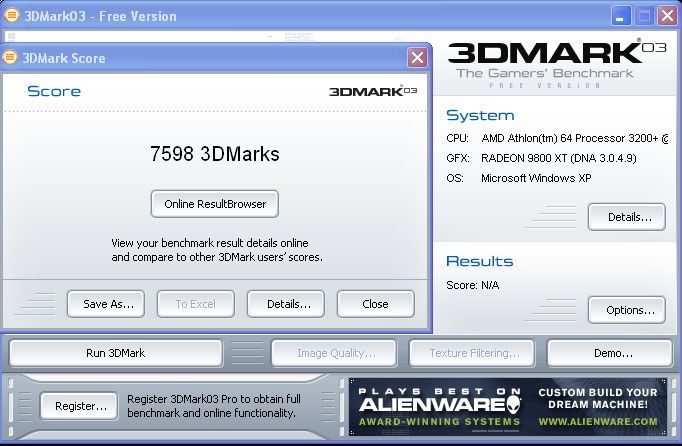Screen dimensions: 682x446
Task: Click the 3DMark03 app icon in main title bar
Action: 11,16
